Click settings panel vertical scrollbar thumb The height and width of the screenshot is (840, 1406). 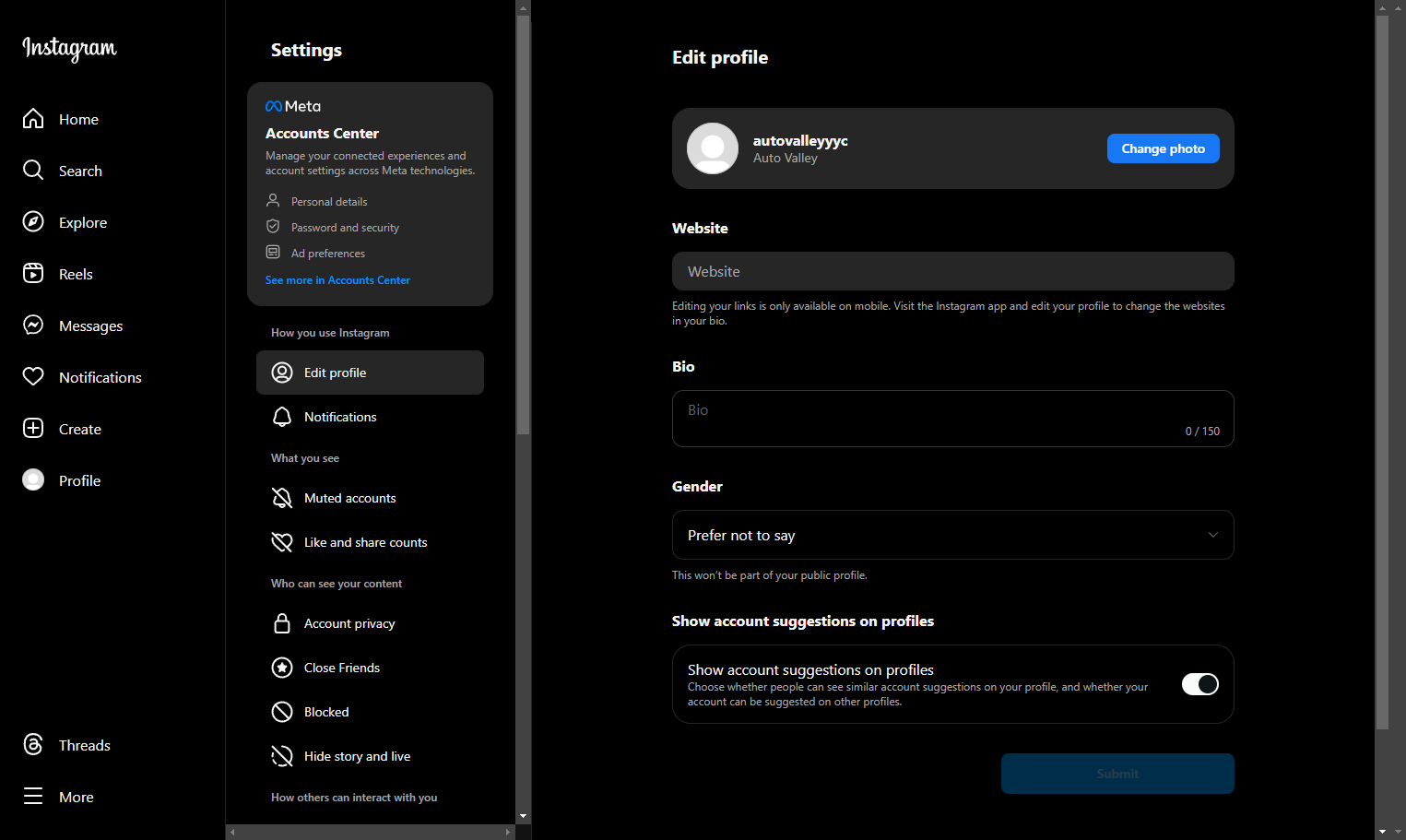pos(524,225)
